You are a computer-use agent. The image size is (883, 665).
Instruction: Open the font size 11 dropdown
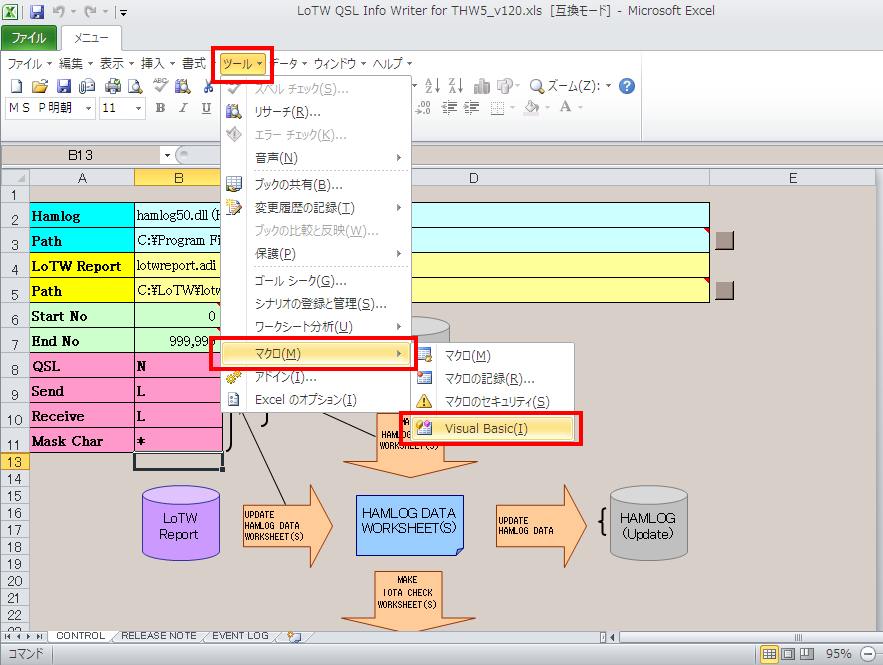[x=138, y=108]
